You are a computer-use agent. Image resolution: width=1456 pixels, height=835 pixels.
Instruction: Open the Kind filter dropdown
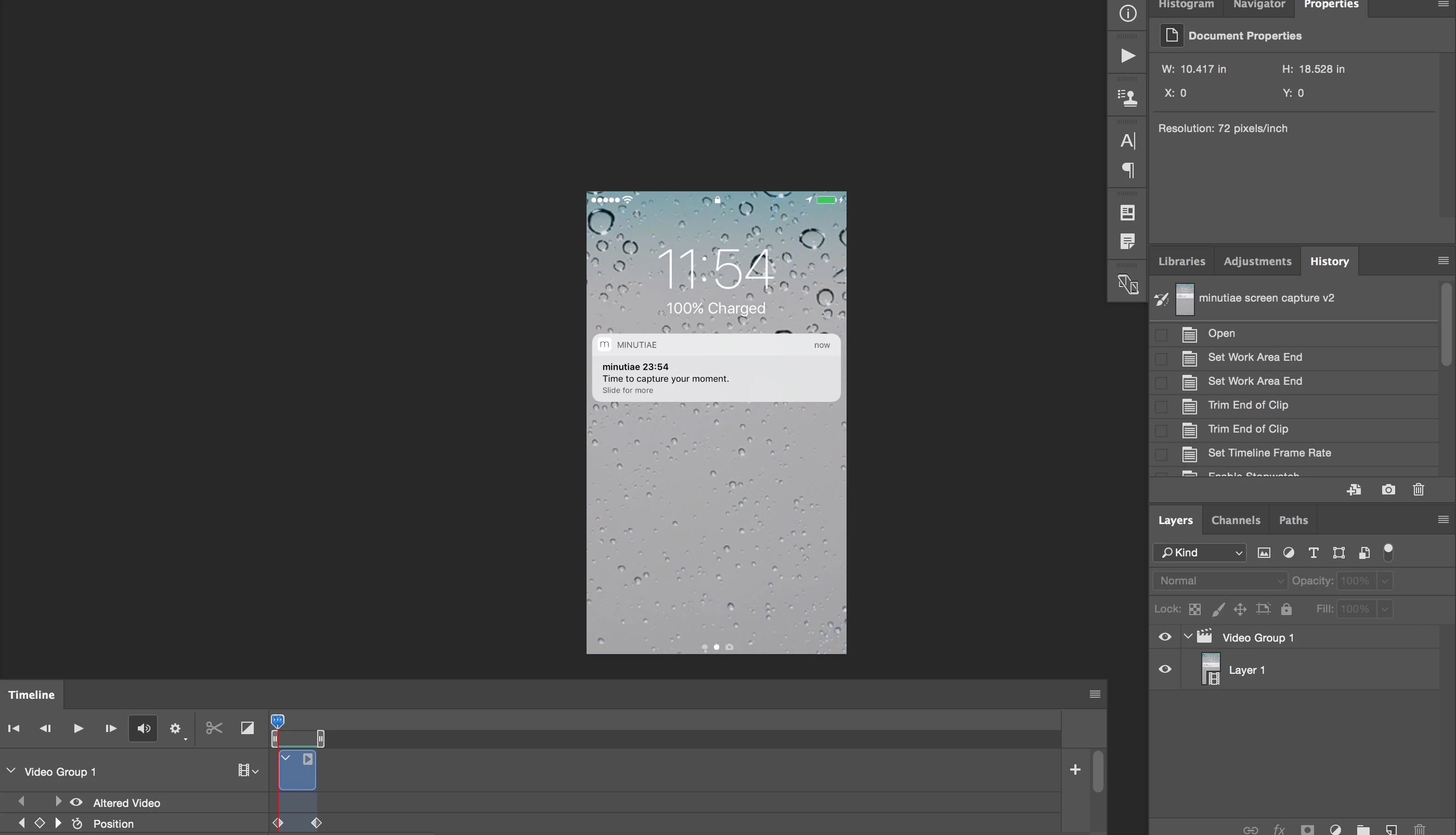pyautogui.click(x=1199, y=553)
